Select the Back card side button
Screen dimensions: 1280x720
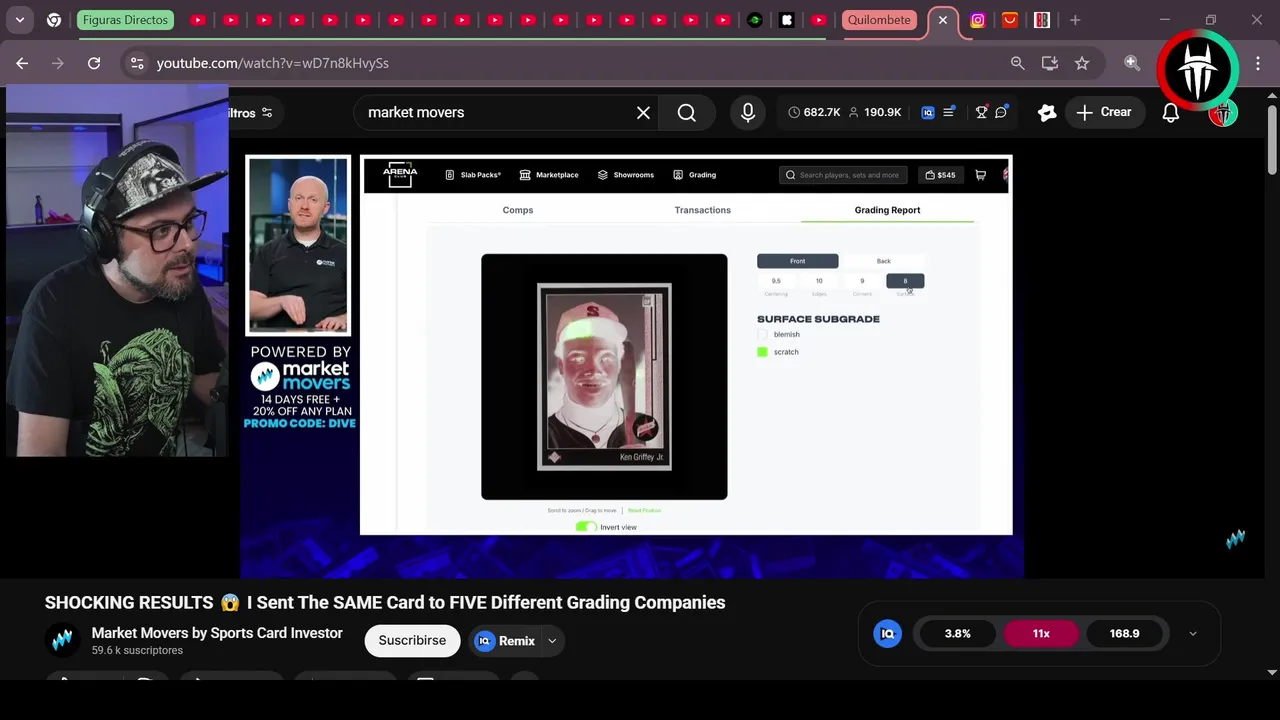coord(883,261)
